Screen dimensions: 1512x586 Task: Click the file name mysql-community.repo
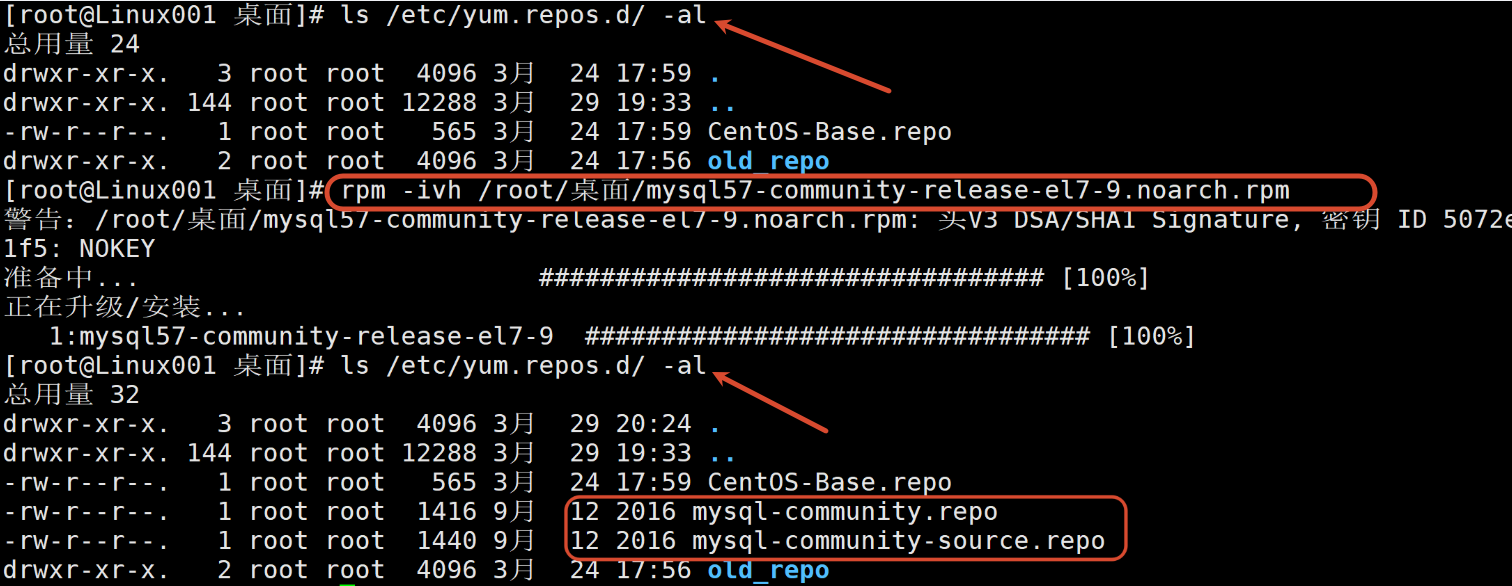pyautogui.click(x=845, y=512)
